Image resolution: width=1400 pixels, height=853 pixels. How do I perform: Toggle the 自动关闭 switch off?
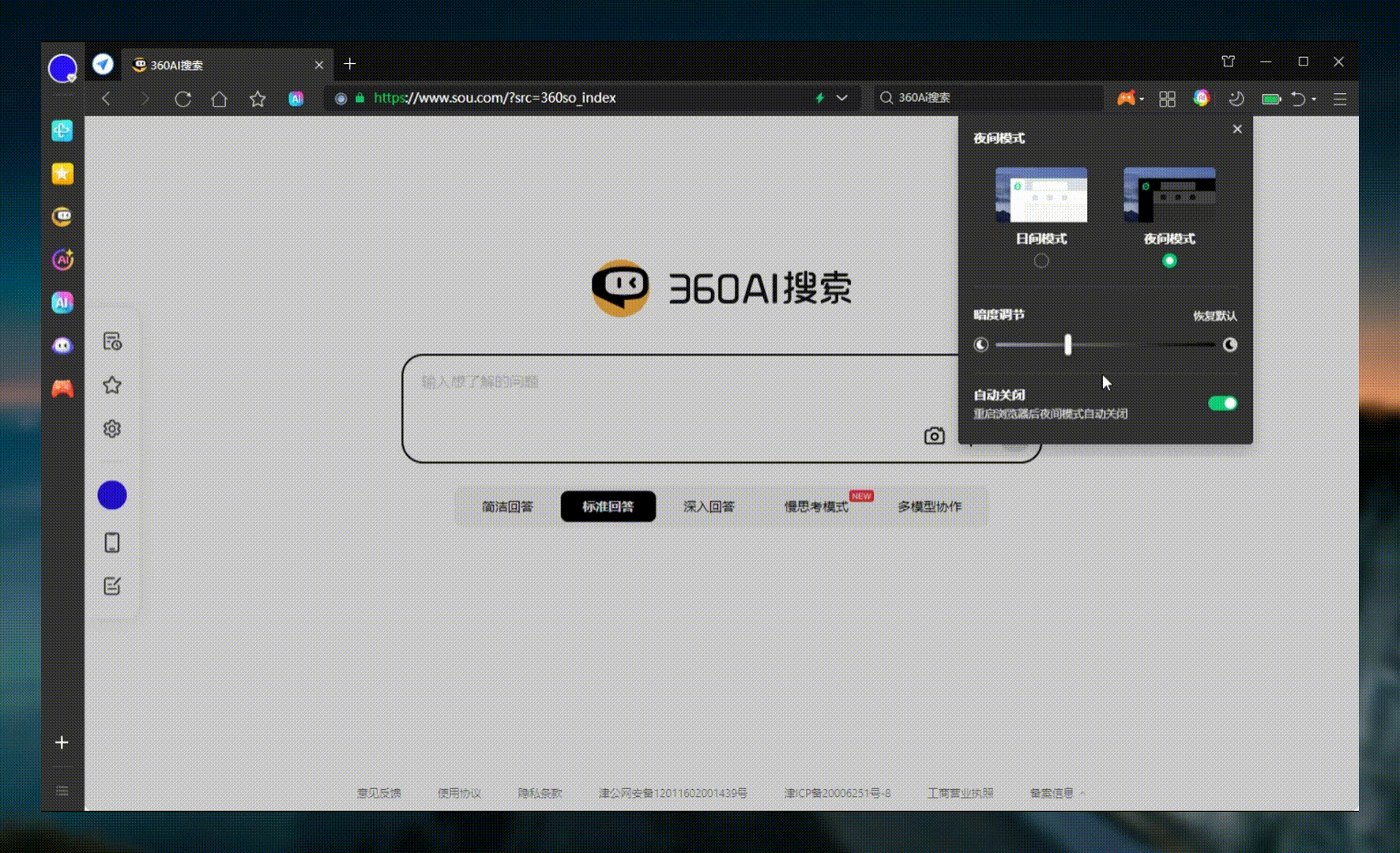[1222, 404]
